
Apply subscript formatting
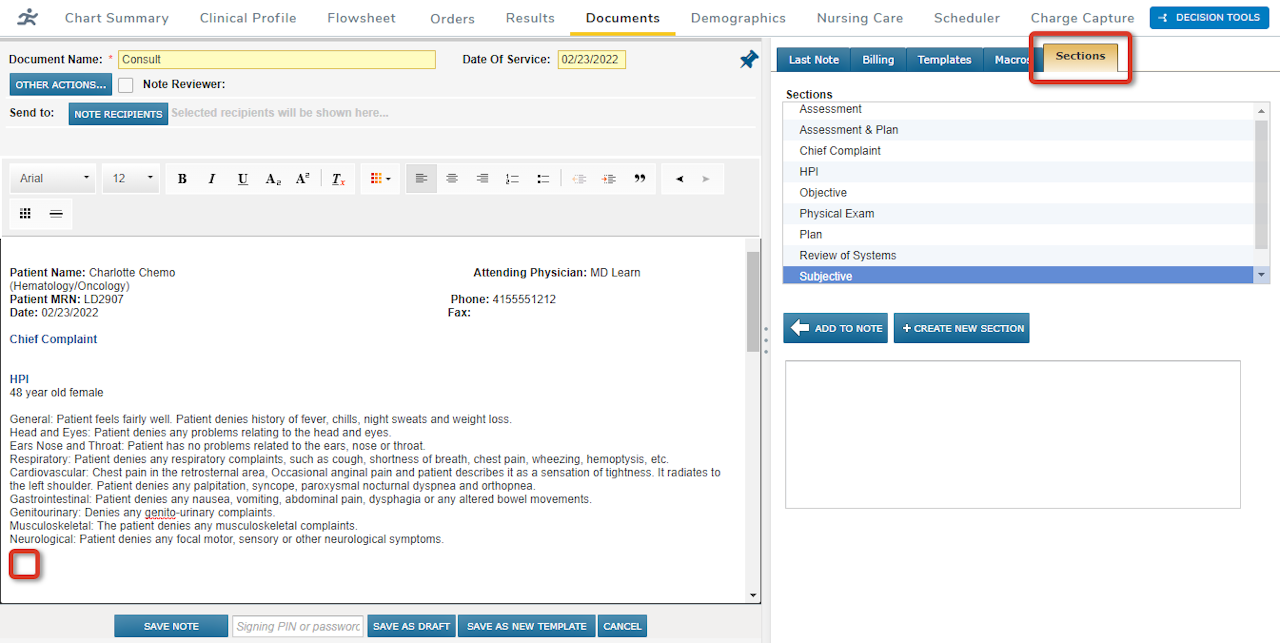click(x=272, y=178)
